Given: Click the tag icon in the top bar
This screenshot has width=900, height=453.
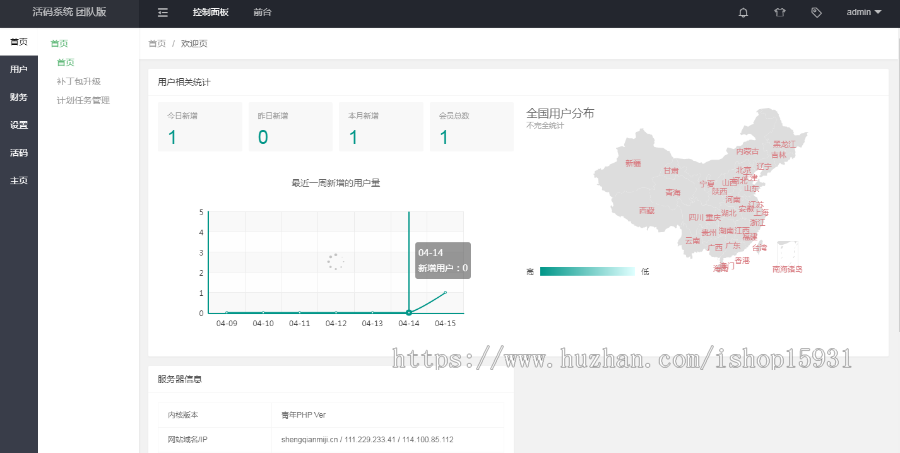Looking at the screenshot, I should pyautogui.click(x=816, y=12).
